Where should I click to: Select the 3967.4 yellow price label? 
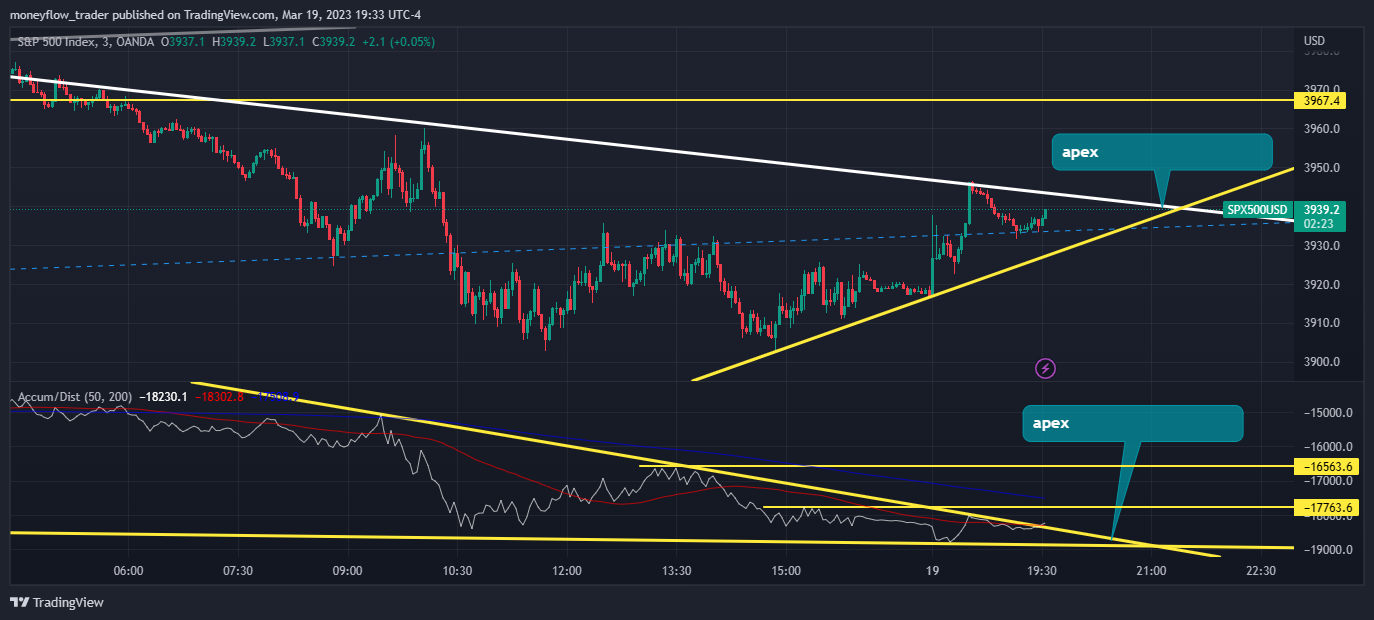tap(1321, 101)
